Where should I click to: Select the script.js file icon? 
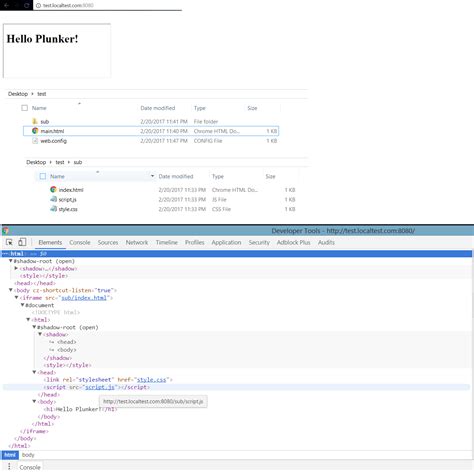53,199
